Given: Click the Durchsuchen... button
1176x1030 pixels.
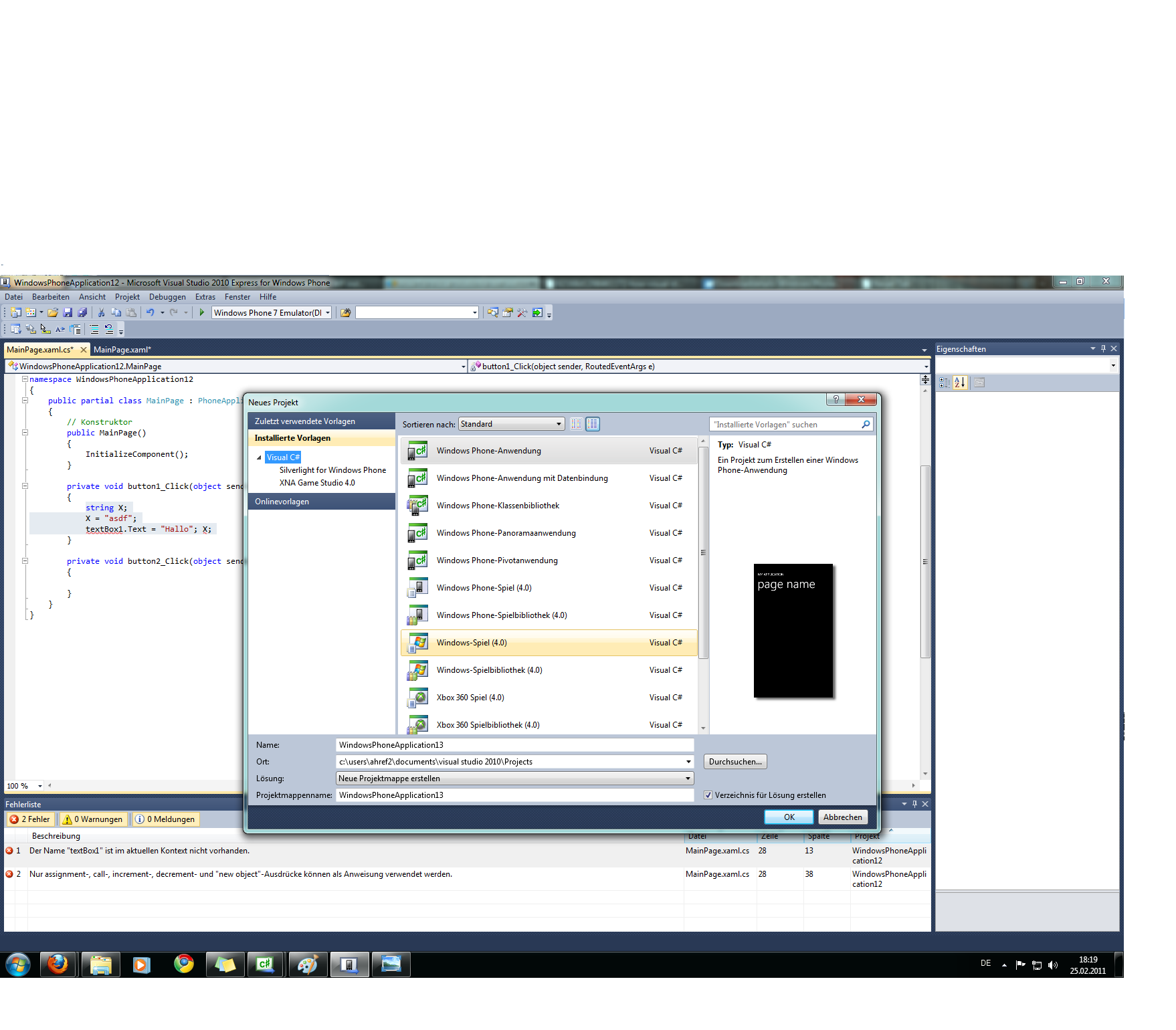Looking at the screenshot, I should pos(735,762).
